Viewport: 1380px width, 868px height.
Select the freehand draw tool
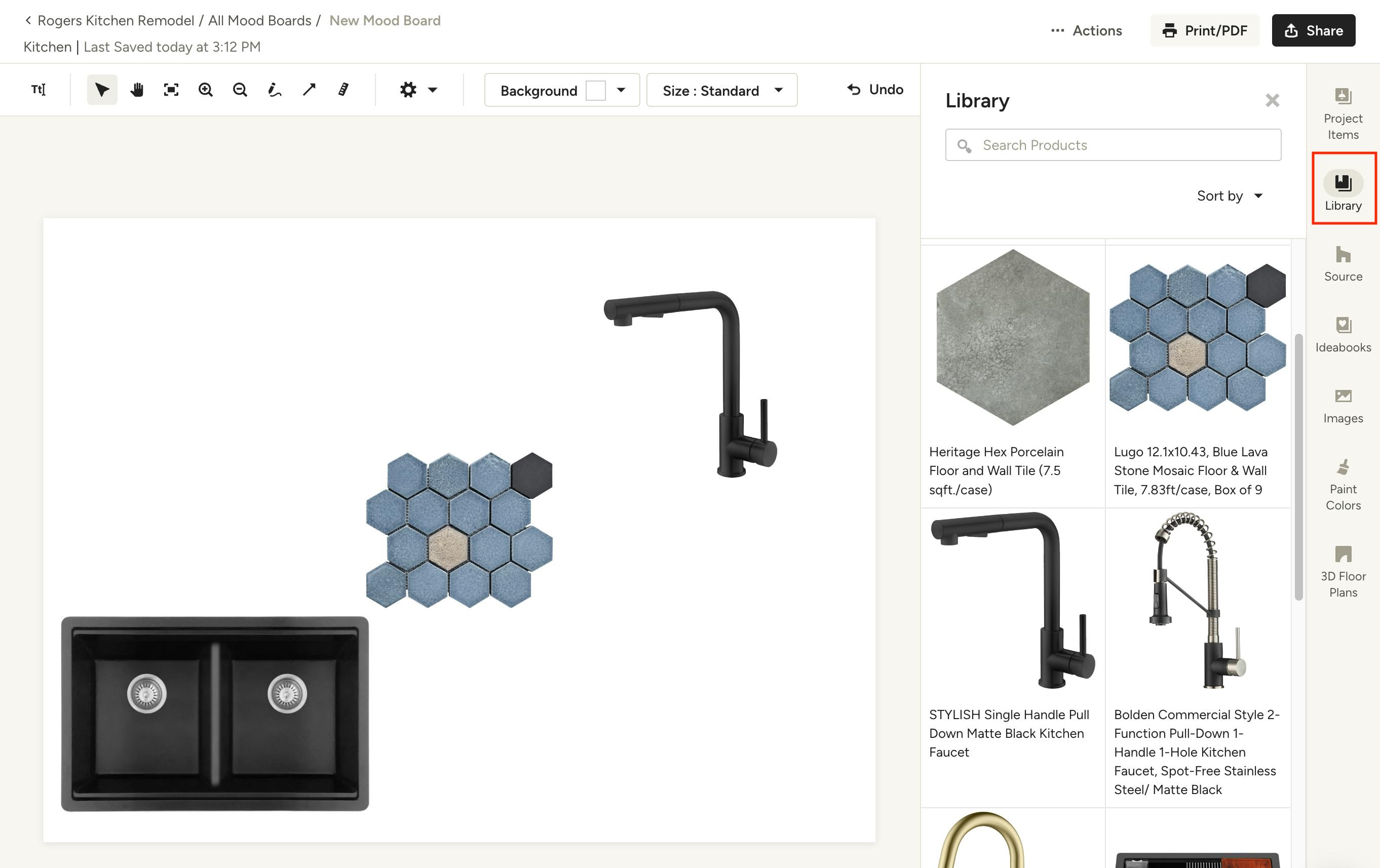(x=275, y=89)
